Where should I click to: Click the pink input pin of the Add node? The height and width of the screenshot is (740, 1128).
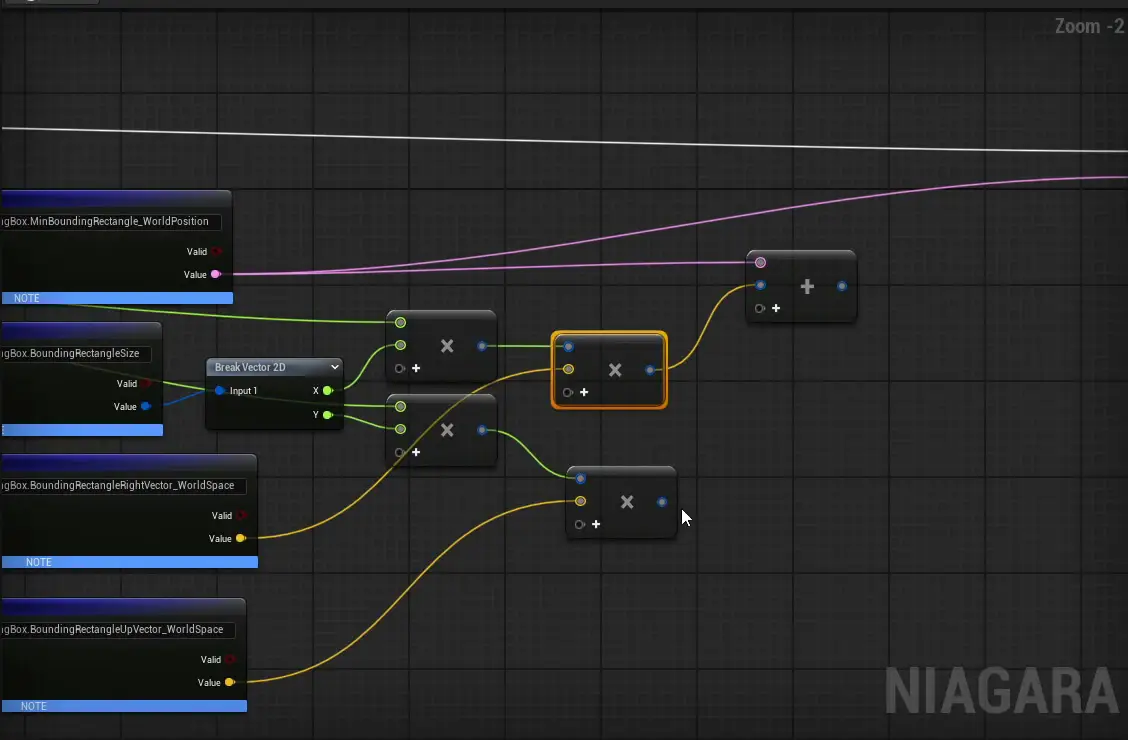click(x=760, y=262)
